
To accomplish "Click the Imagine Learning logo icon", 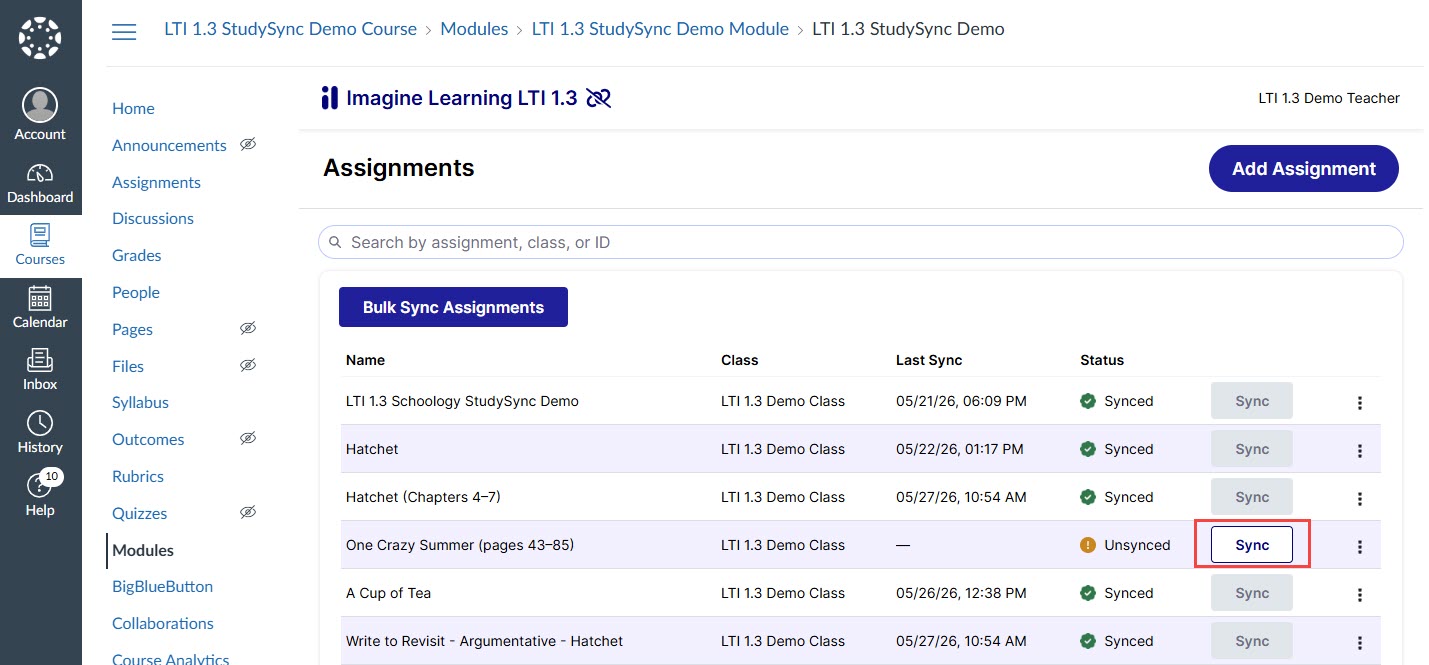I will tap(329, 98).
